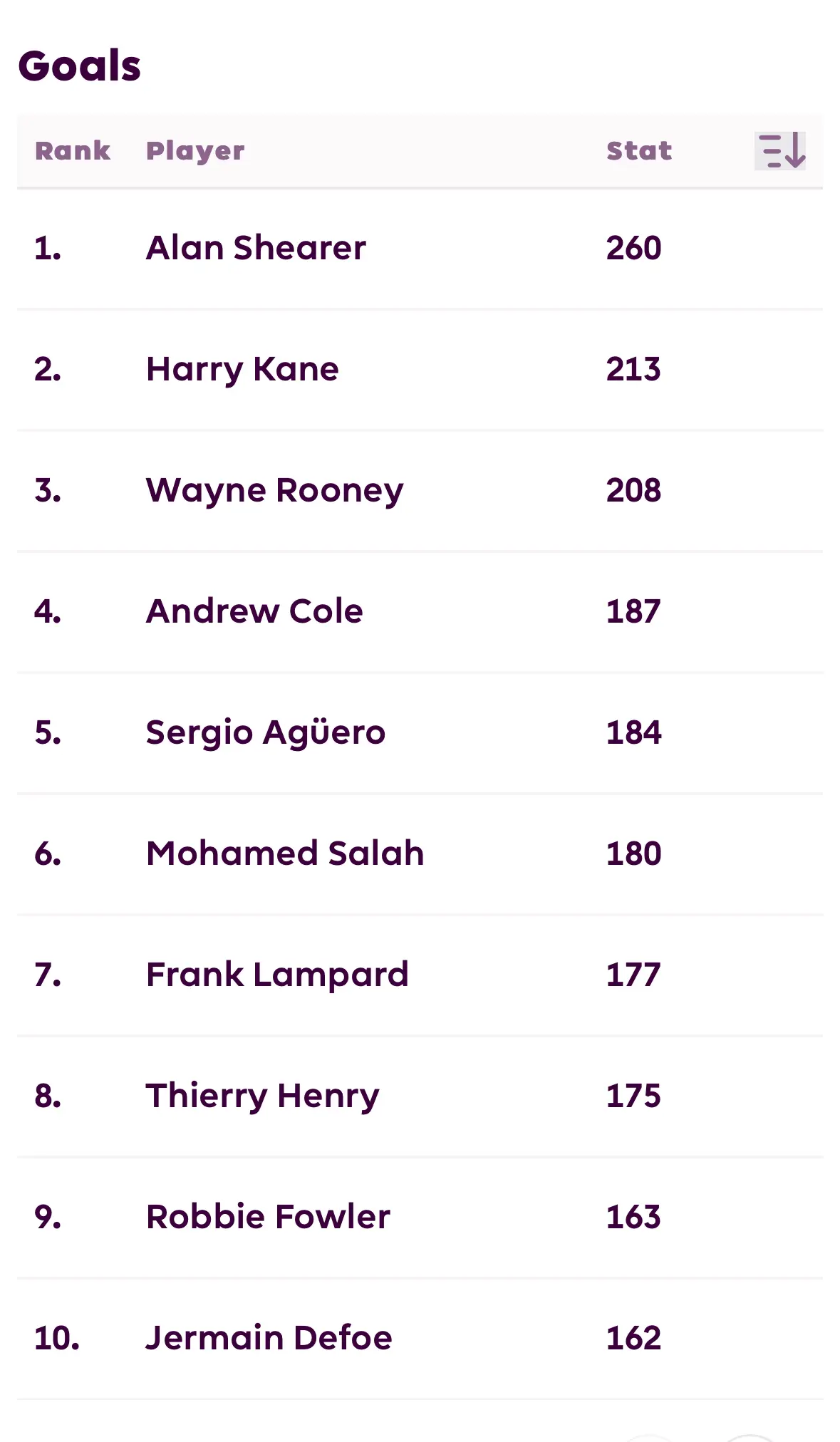Click the Stat column header

pyautogui.click(x=639, y=151)
